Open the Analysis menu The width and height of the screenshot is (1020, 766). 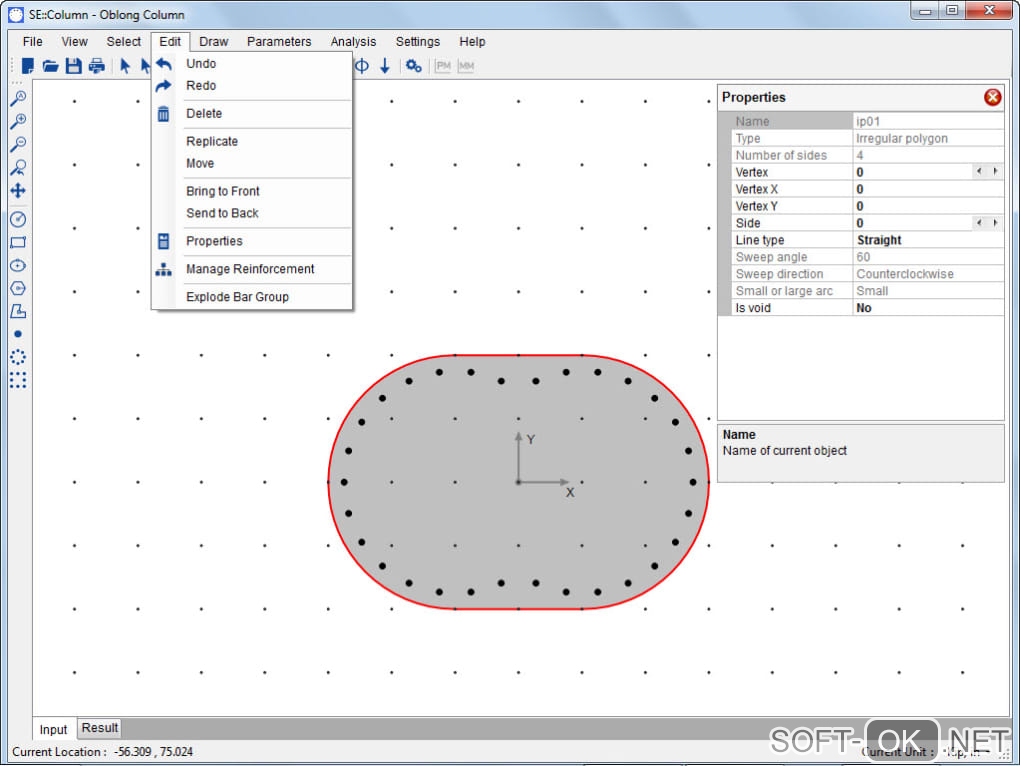click(x=353, y=42)
